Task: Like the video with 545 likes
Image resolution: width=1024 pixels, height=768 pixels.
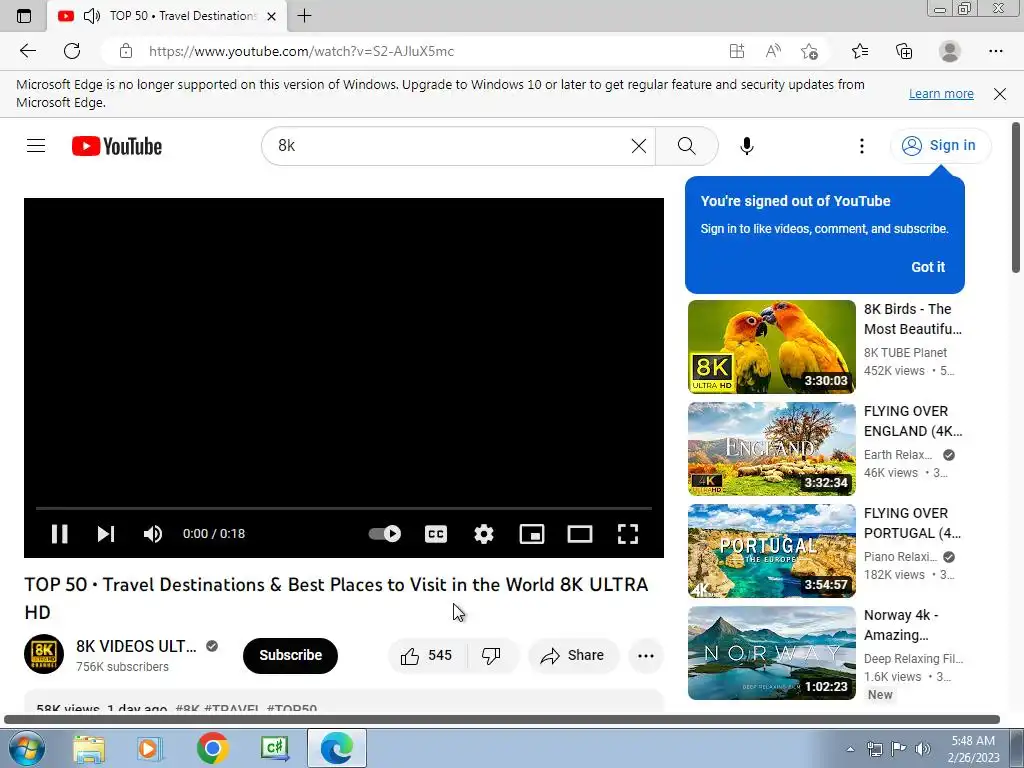Action: pos(426,655)
